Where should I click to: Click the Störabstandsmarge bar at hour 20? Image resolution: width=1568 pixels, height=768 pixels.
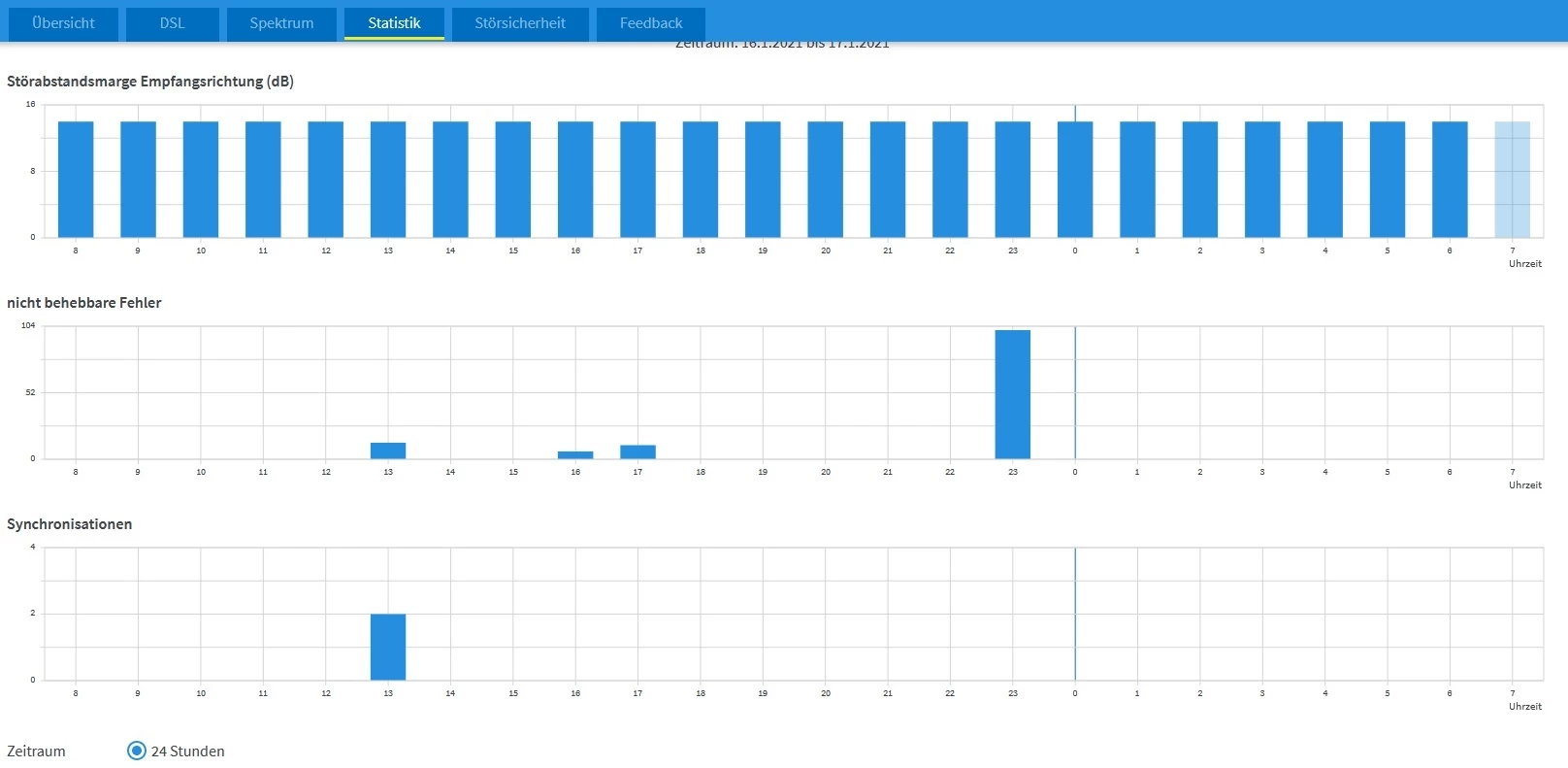coord(825,180)
